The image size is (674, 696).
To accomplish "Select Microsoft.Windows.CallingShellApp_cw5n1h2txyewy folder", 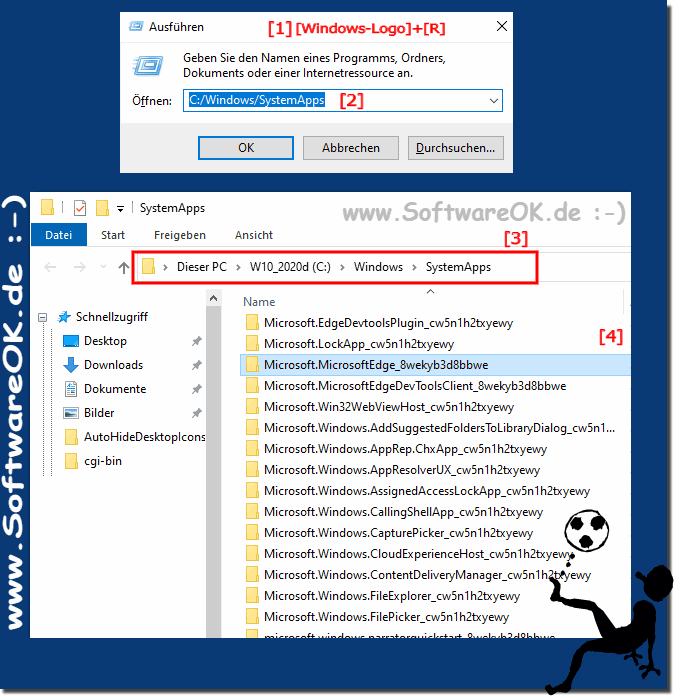I will point(404,512).
